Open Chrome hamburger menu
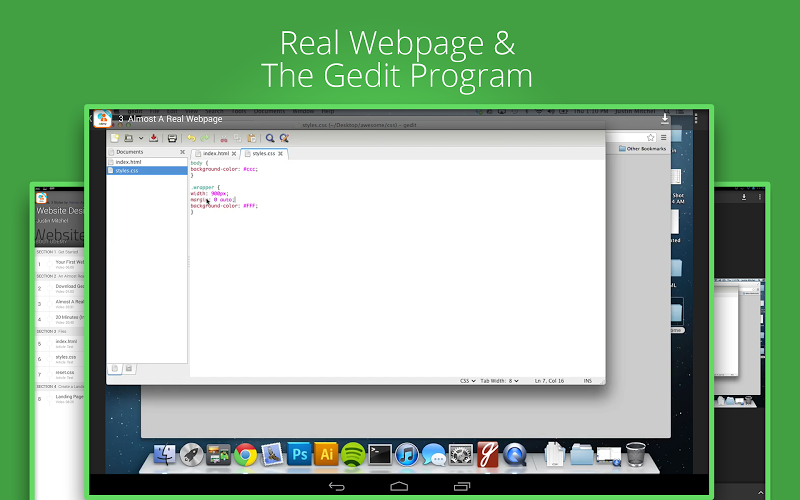This screenshot has height=500, width=800. (x=663, y=137)
